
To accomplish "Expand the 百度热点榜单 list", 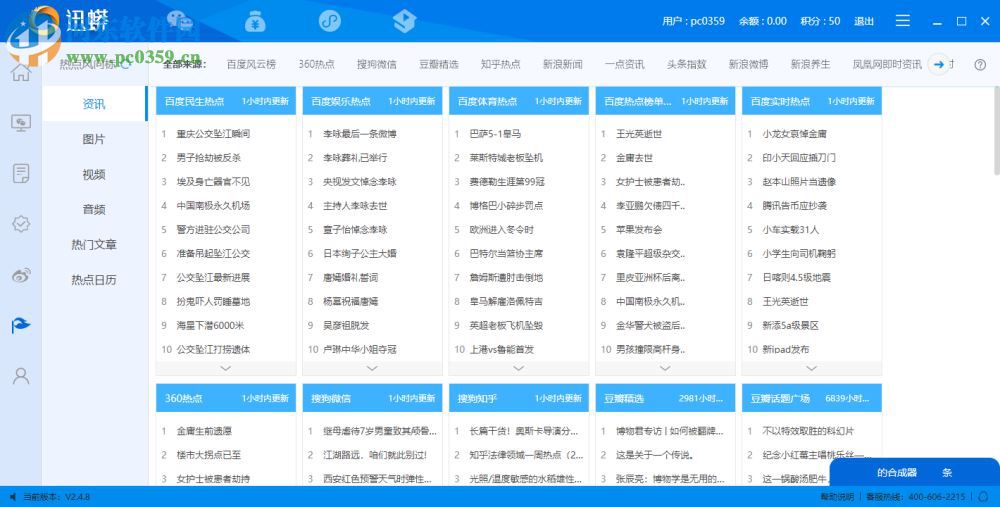I will (x=665, y=368).
